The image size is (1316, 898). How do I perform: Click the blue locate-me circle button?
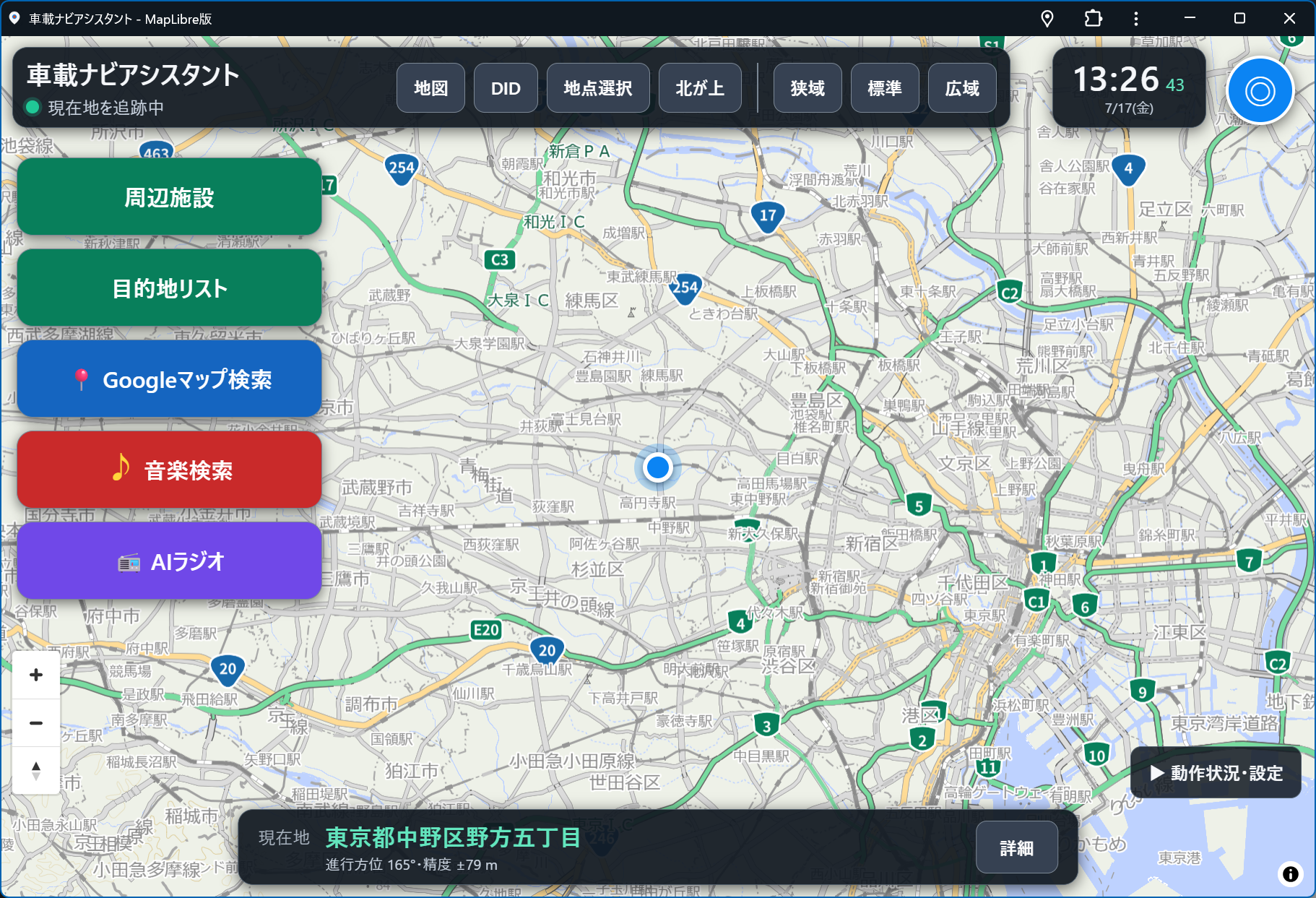coord(1260,91)
